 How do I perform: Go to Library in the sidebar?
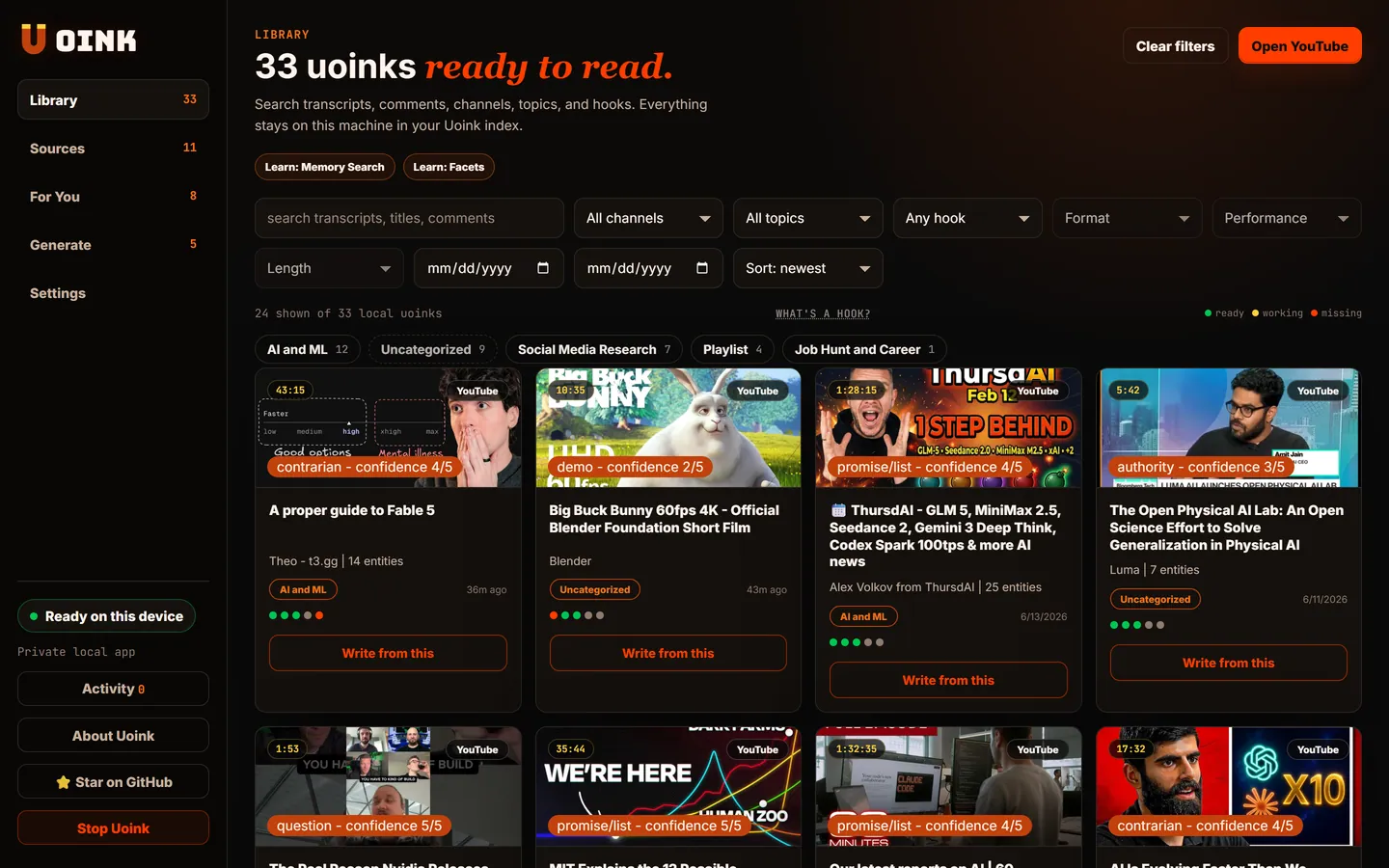113,99
